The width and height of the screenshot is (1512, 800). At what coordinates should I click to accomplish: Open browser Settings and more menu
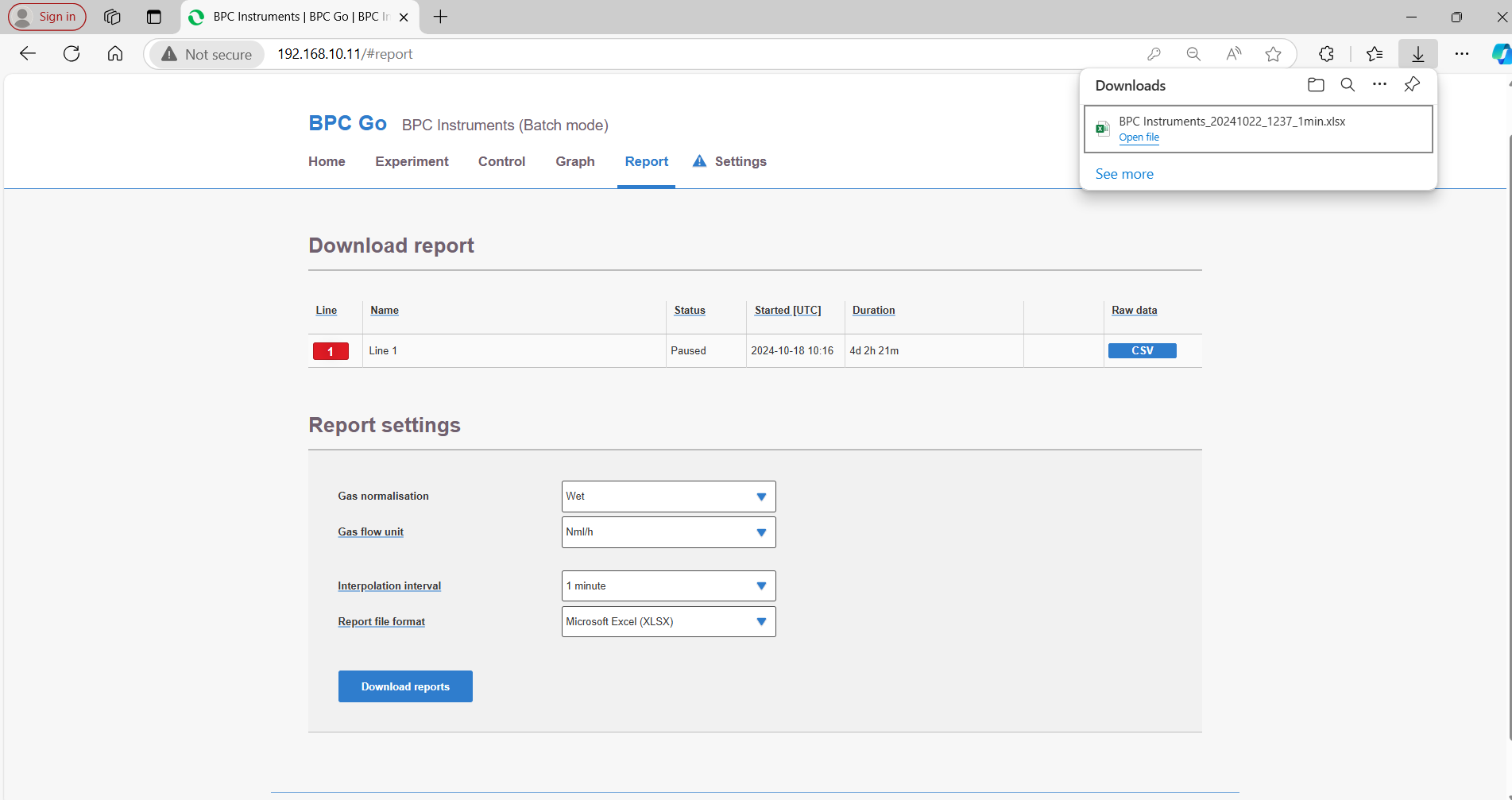1462,54
